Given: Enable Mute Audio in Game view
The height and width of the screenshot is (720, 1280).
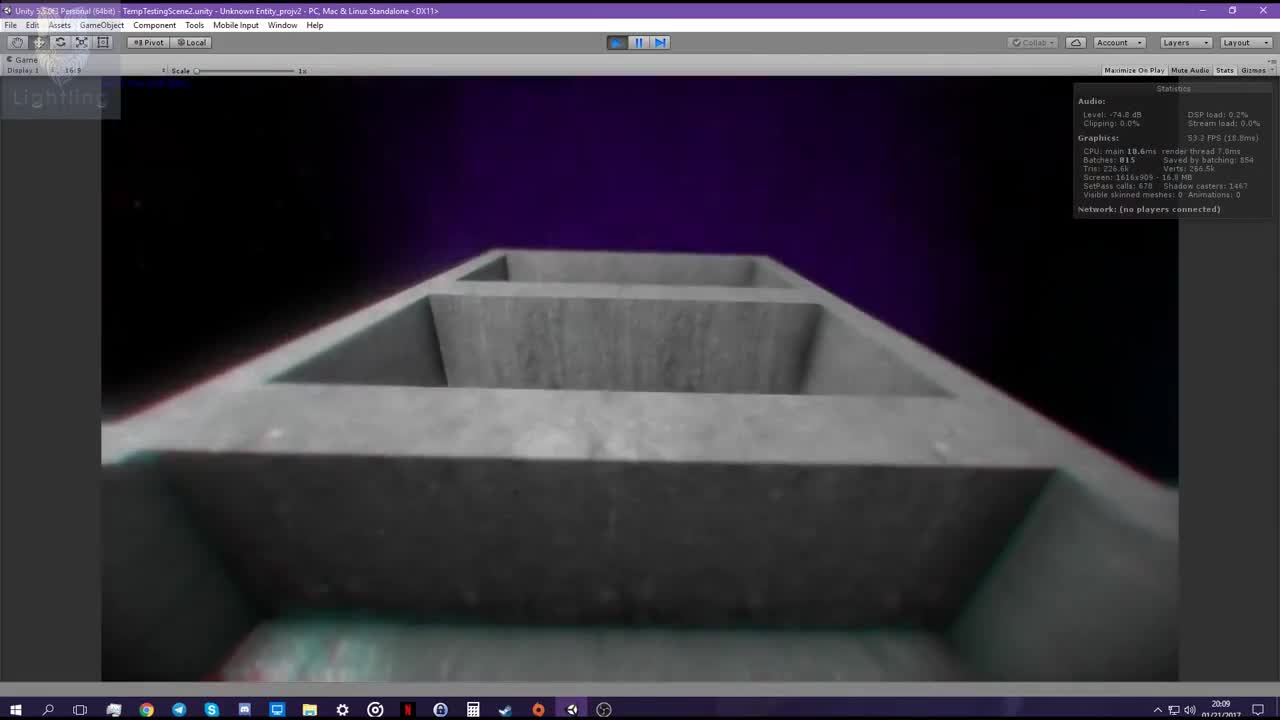Looking at the screenshot, I should 1189,70.
